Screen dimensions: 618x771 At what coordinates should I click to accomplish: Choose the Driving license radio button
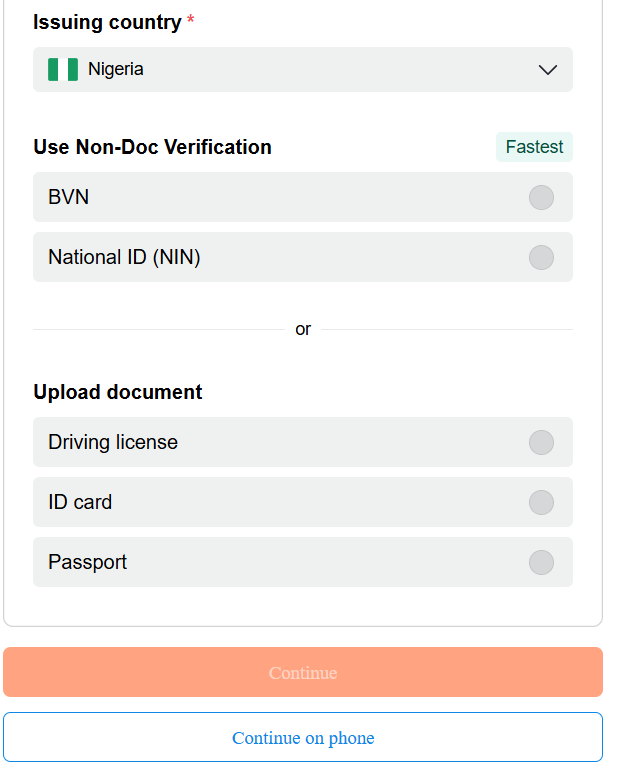[541, 442]
